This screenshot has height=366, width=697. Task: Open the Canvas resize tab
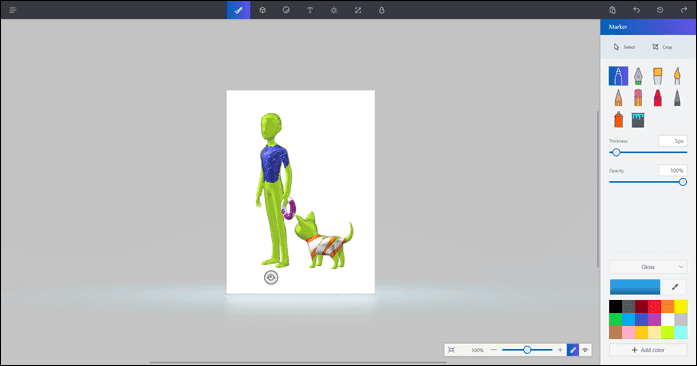point(358,10)
